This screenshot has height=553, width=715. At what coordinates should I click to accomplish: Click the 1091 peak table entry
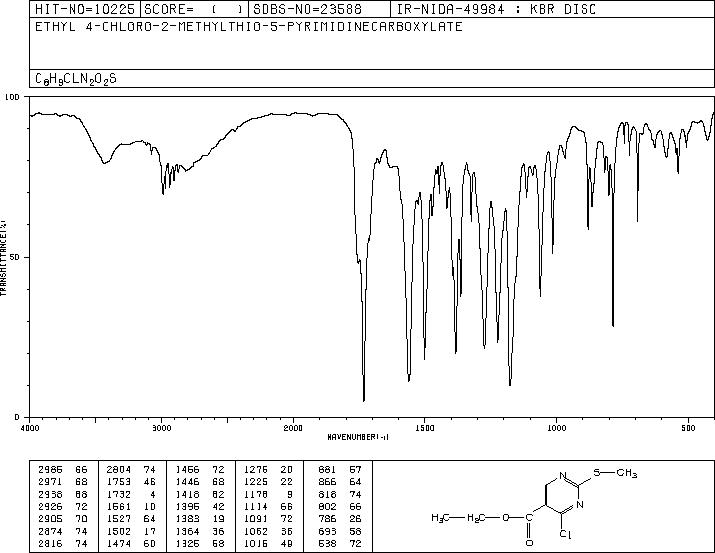[269, 519]
